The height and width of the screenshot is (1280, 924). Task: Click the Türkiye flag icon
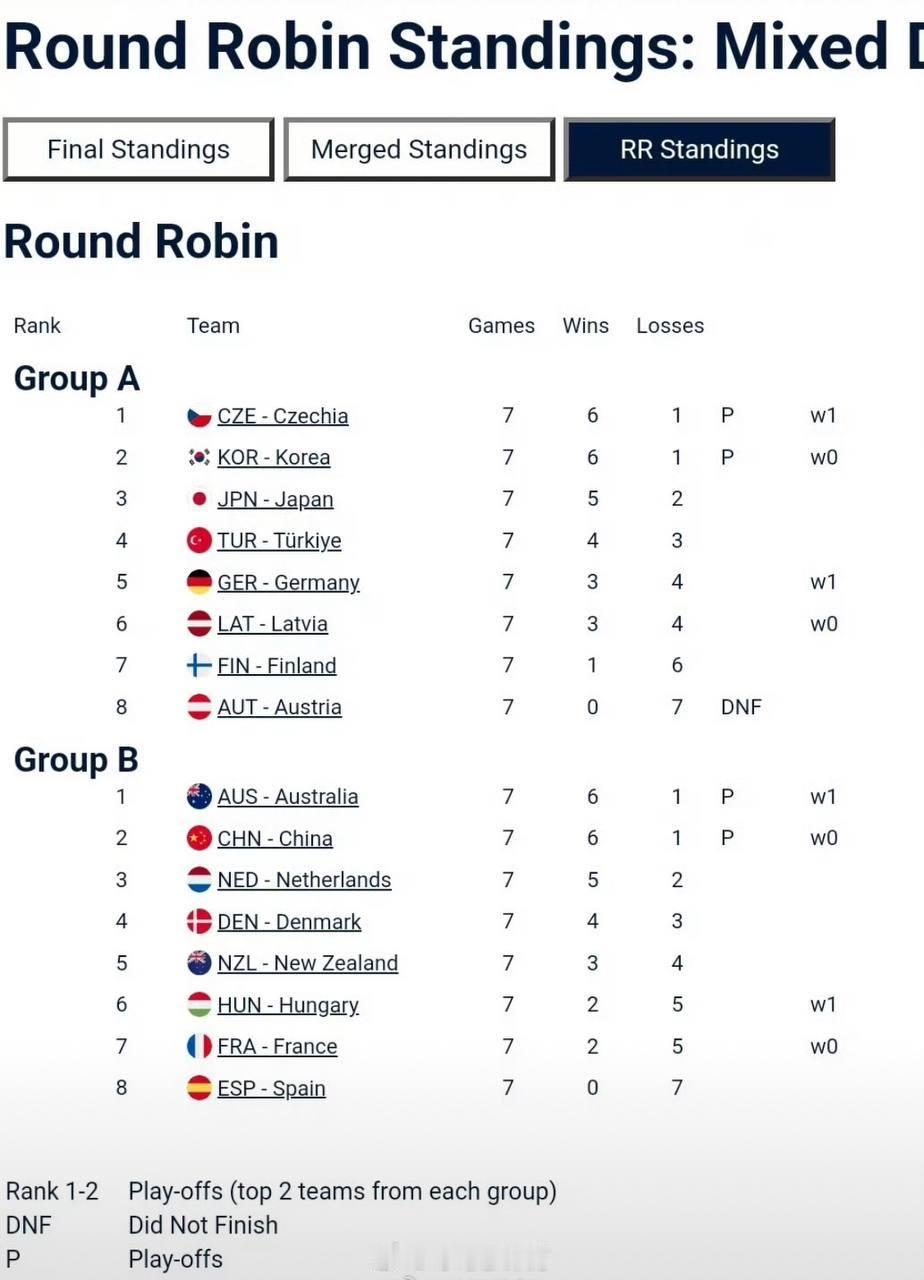199,541
